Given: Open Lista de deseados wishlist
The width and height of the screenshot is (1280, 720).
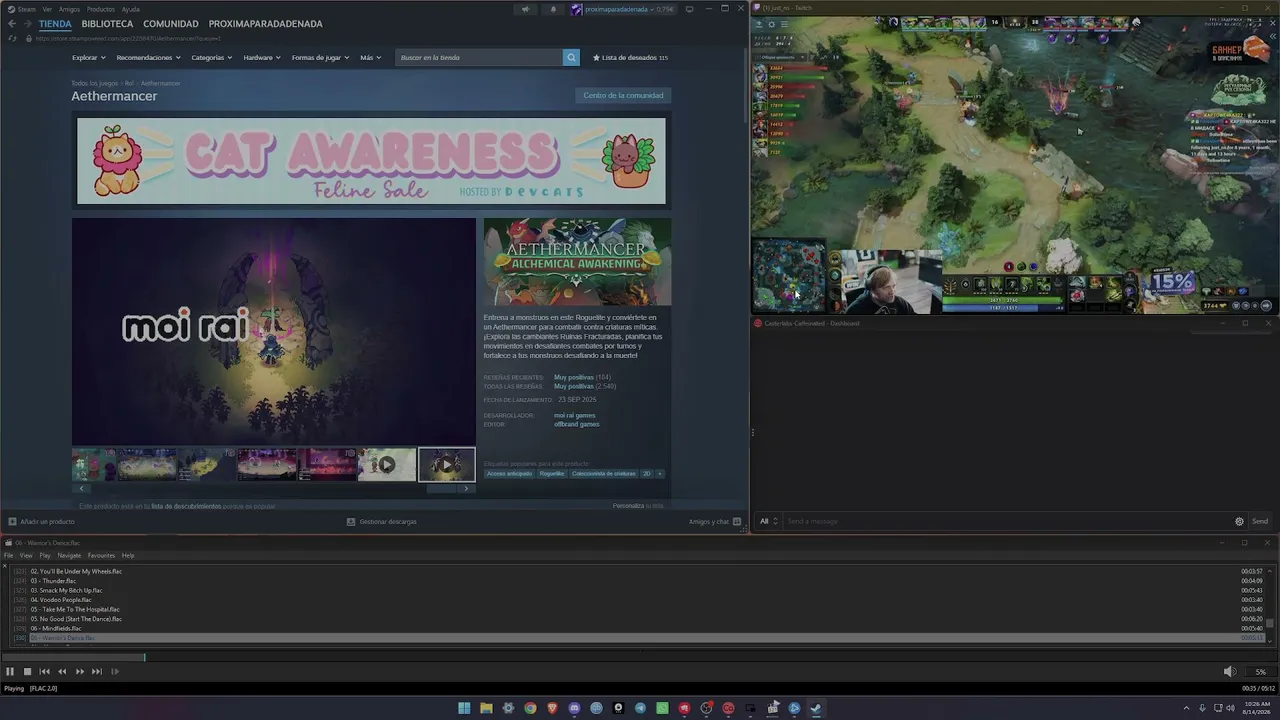Looking at the screenshot, I should pos(630,57).
